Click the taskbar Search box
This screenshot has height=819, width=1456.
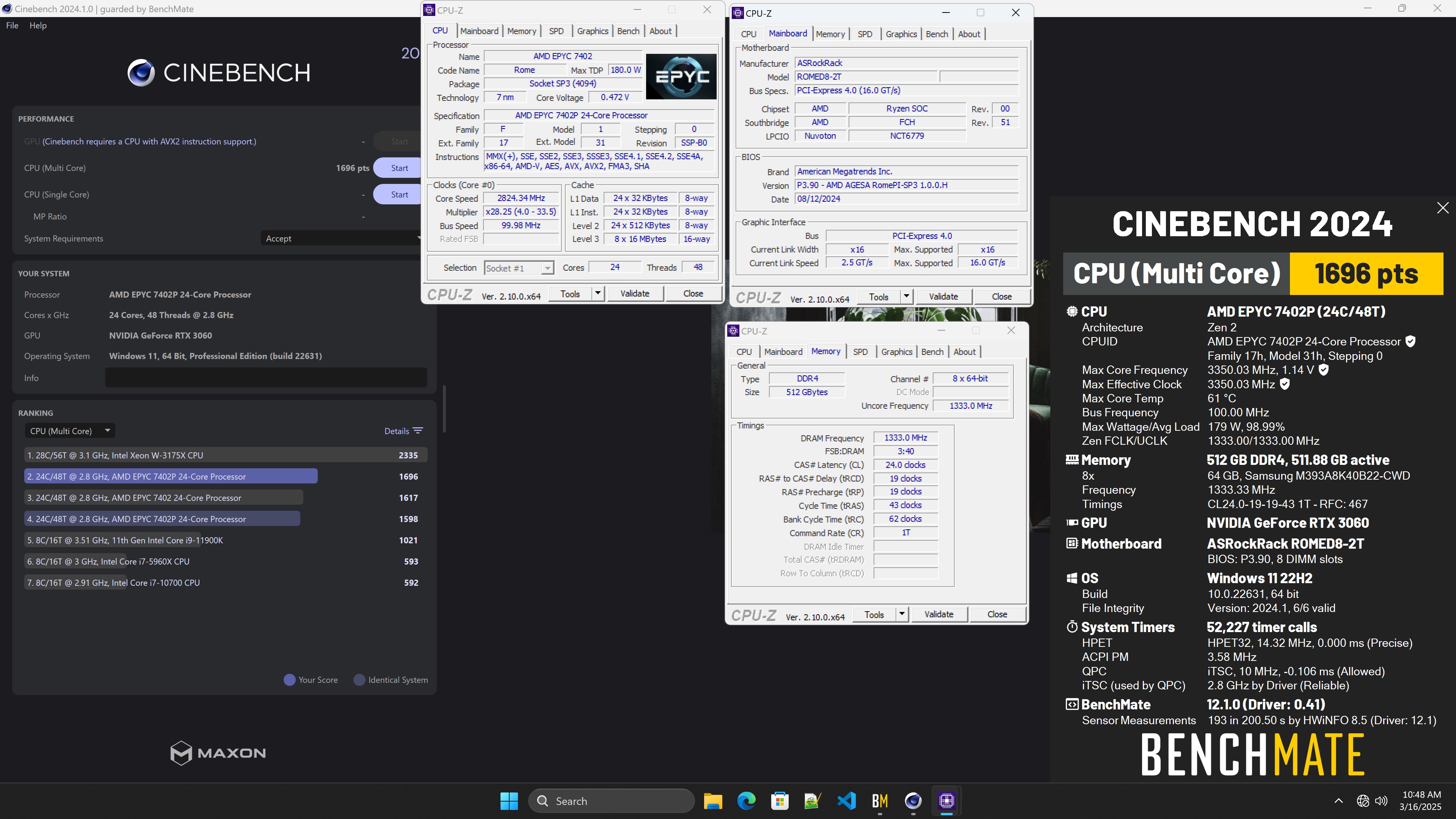click(x=611, y=801)
